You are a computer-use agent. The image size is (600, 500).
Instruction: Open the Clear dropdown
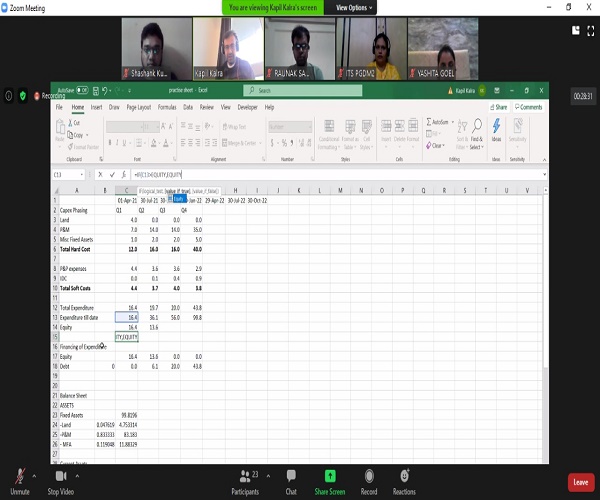point(435,146)
